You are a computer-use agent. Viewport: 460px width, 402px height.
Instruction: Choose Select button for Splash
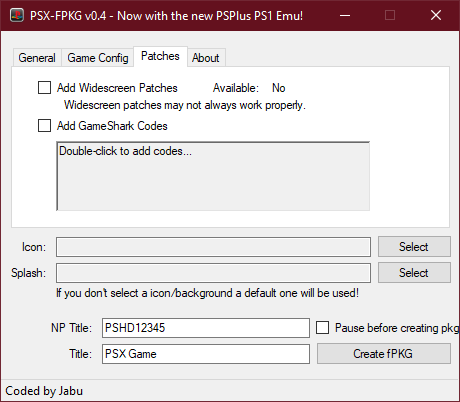pos(414,273)
